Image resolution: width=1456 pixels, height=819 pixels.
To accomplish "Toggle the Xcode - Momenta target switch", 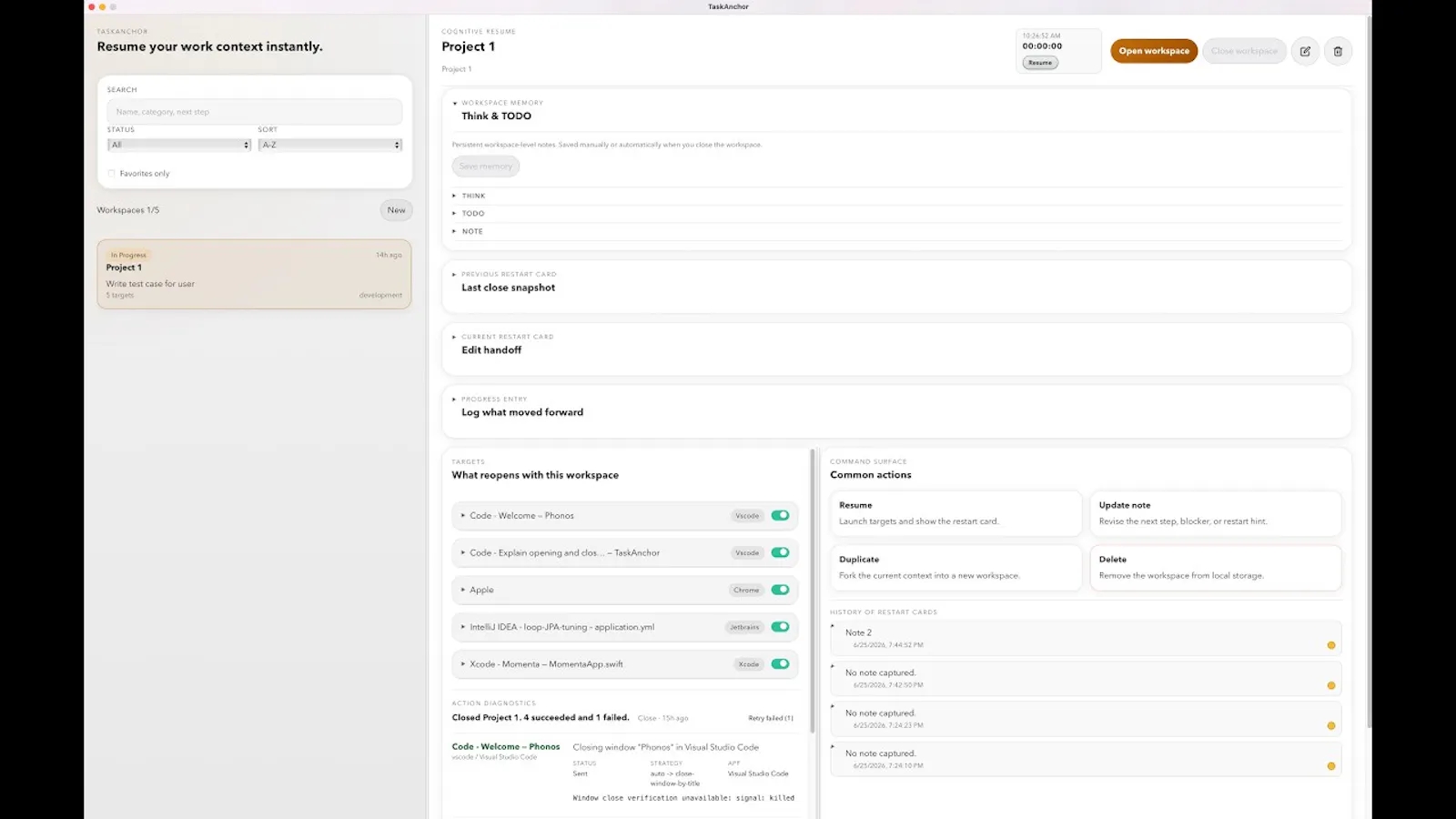I will (x=780, y=663).
